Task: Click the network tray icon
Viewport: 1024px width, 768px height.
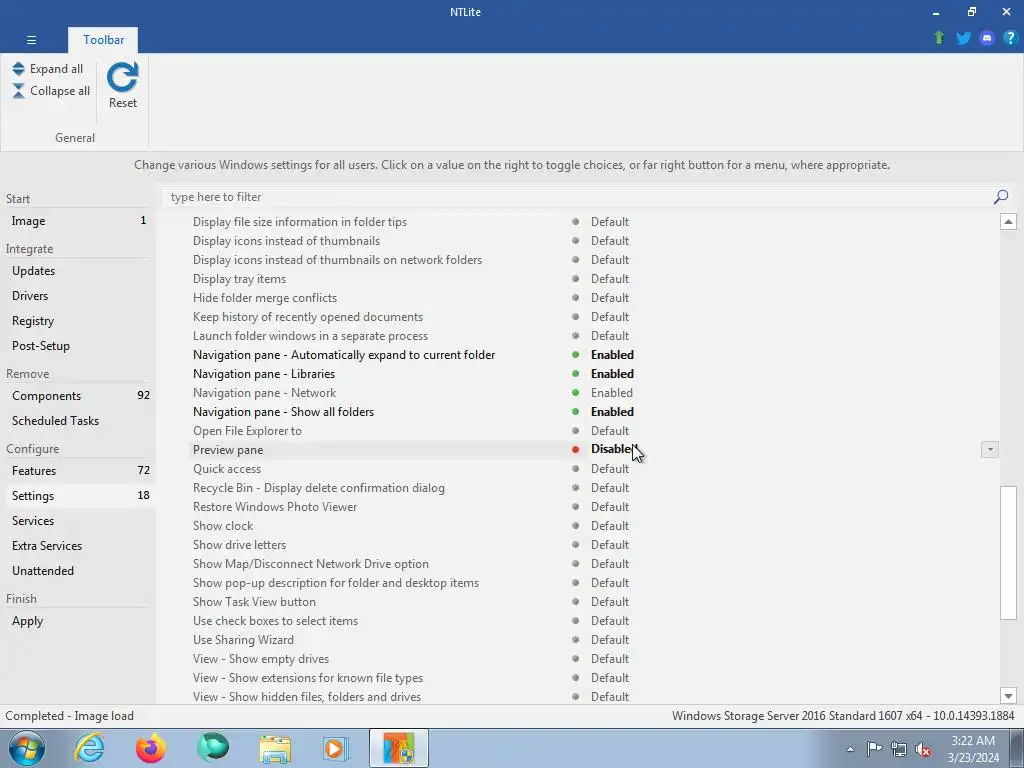Action: (899, 749)
